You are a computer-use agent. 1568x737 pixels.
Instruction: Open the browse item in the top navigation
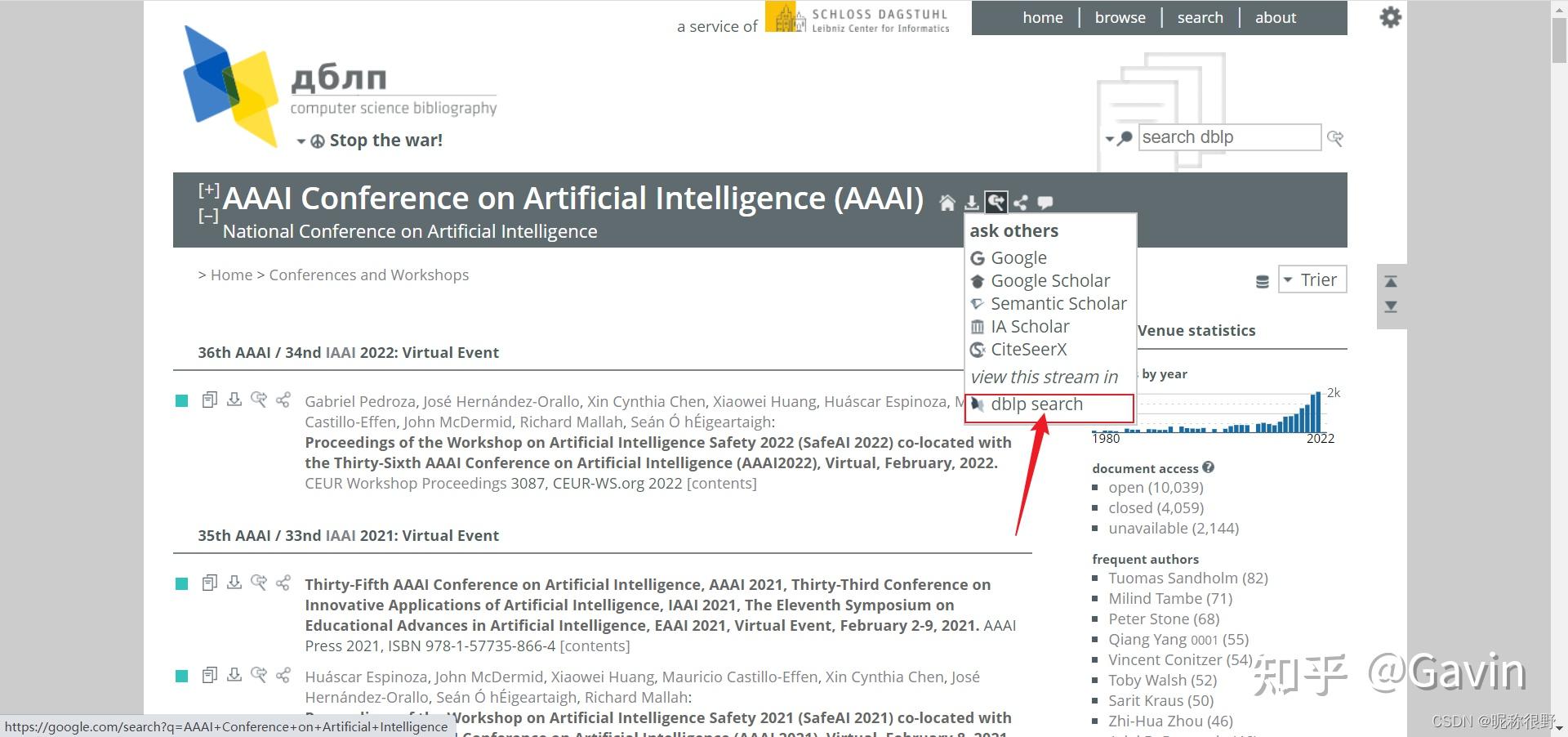[x=1120, y=17]
